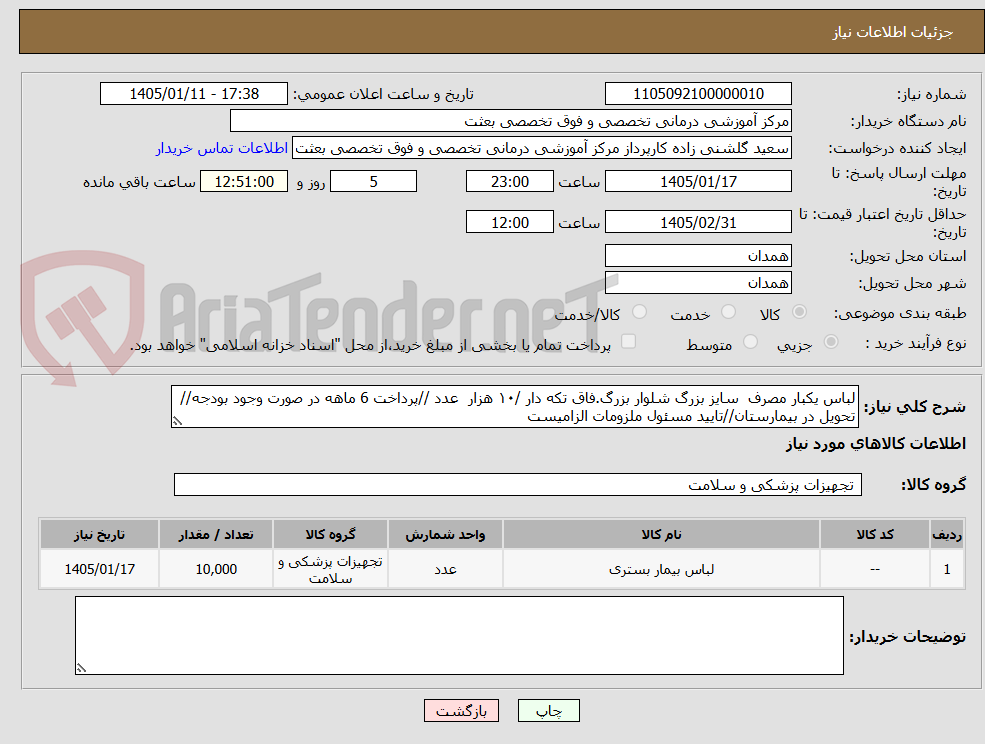Click the ردیف column header
The height and width of the screenshot is (744, 985).
tap(947, 535)
